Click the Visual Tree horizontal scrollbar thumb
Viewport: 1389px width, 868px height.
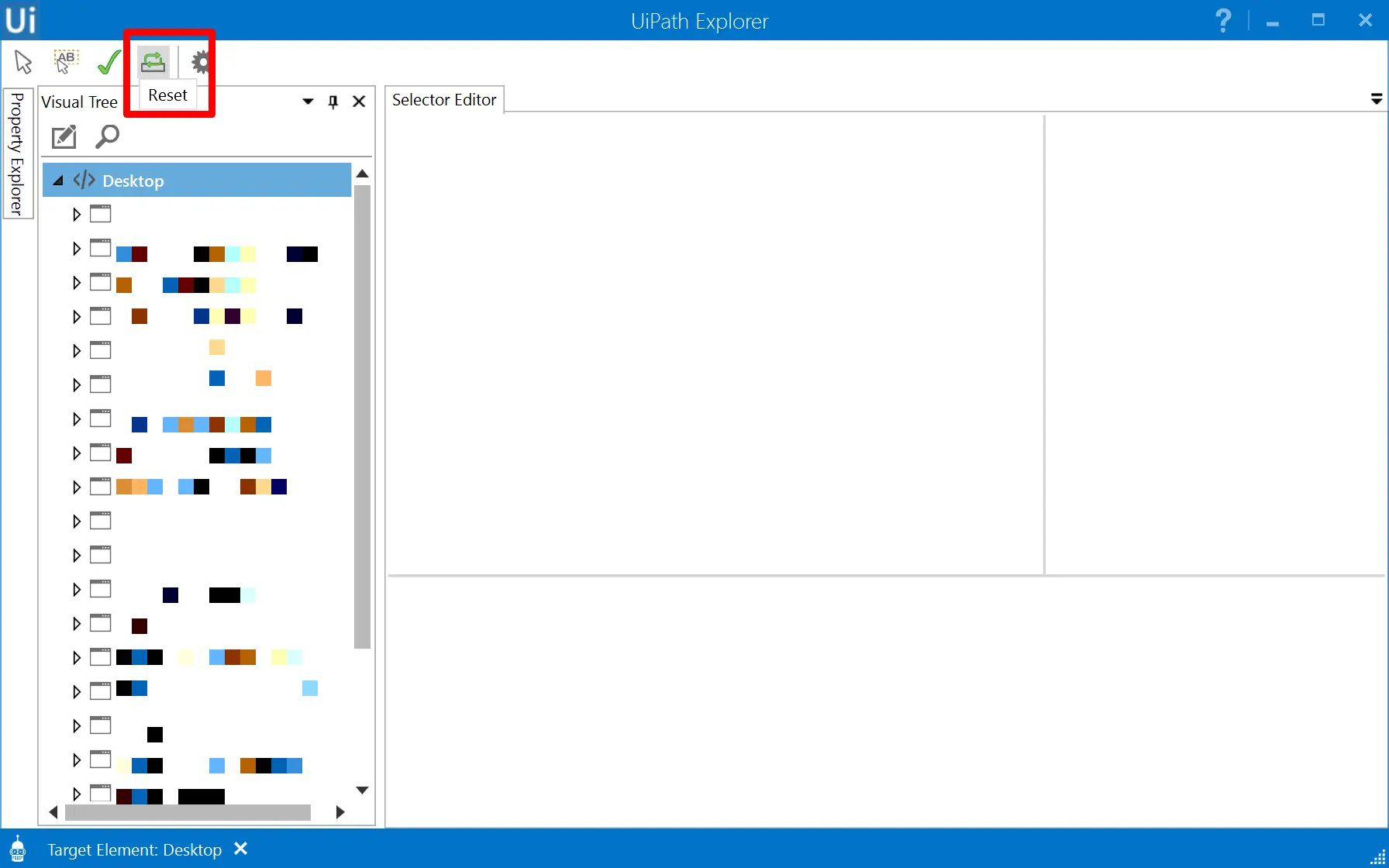[x=188, y=812]
